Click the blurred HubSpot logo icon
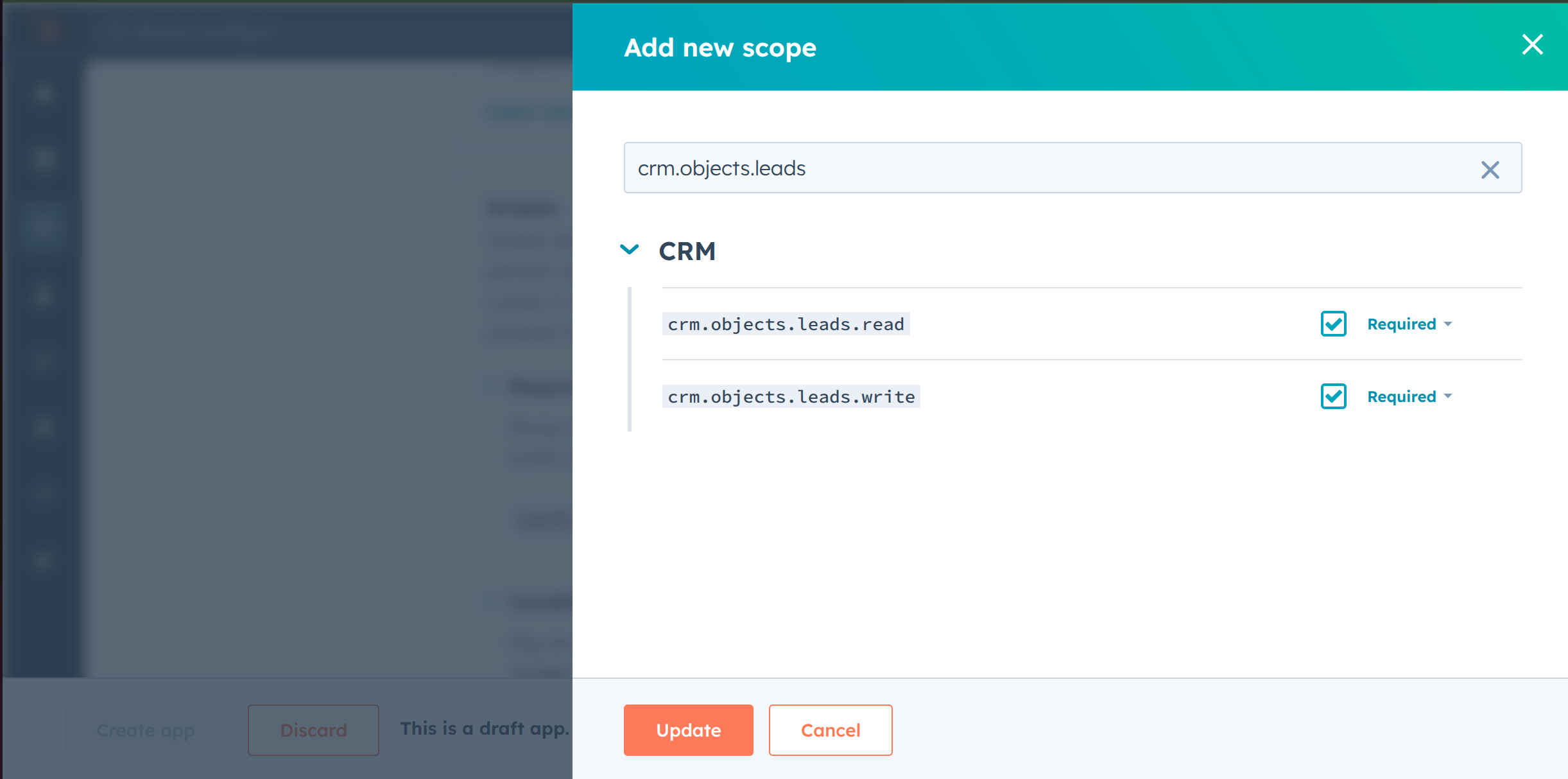This screenshot has height=779, width=1568. click(x=49, y=31)
